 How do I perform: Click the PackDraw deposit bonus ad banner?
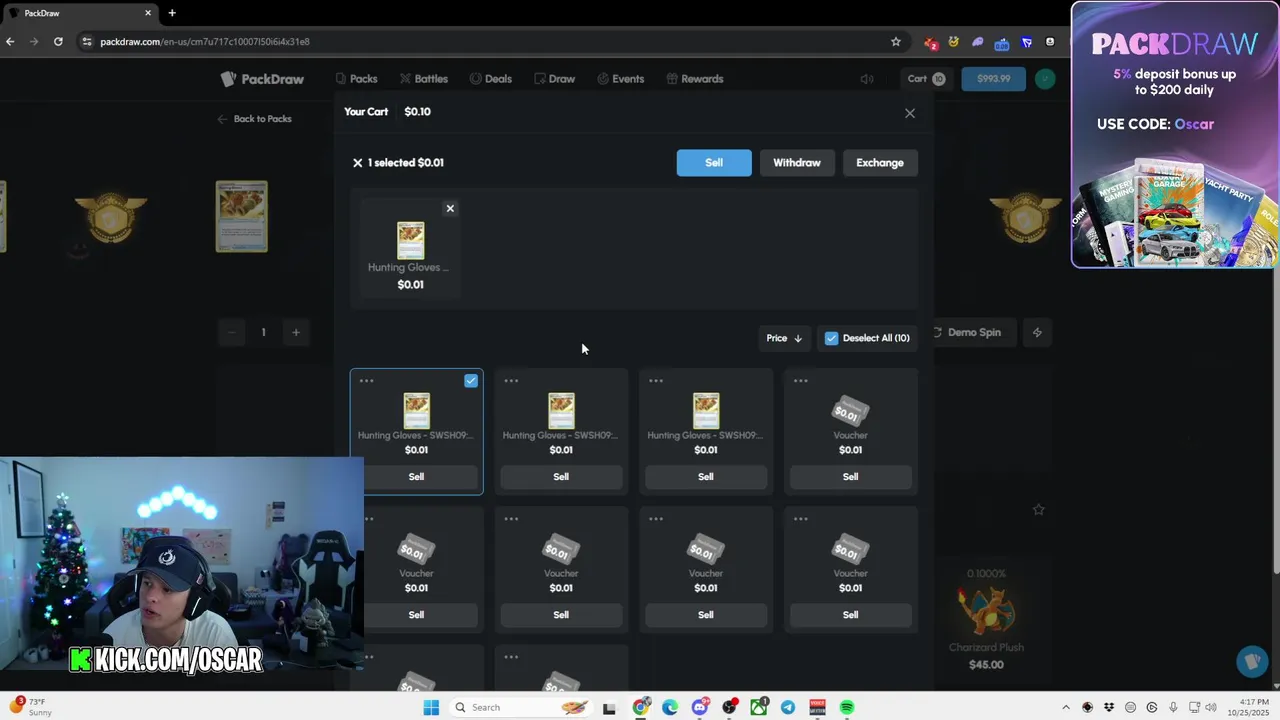click(1175, 135)
